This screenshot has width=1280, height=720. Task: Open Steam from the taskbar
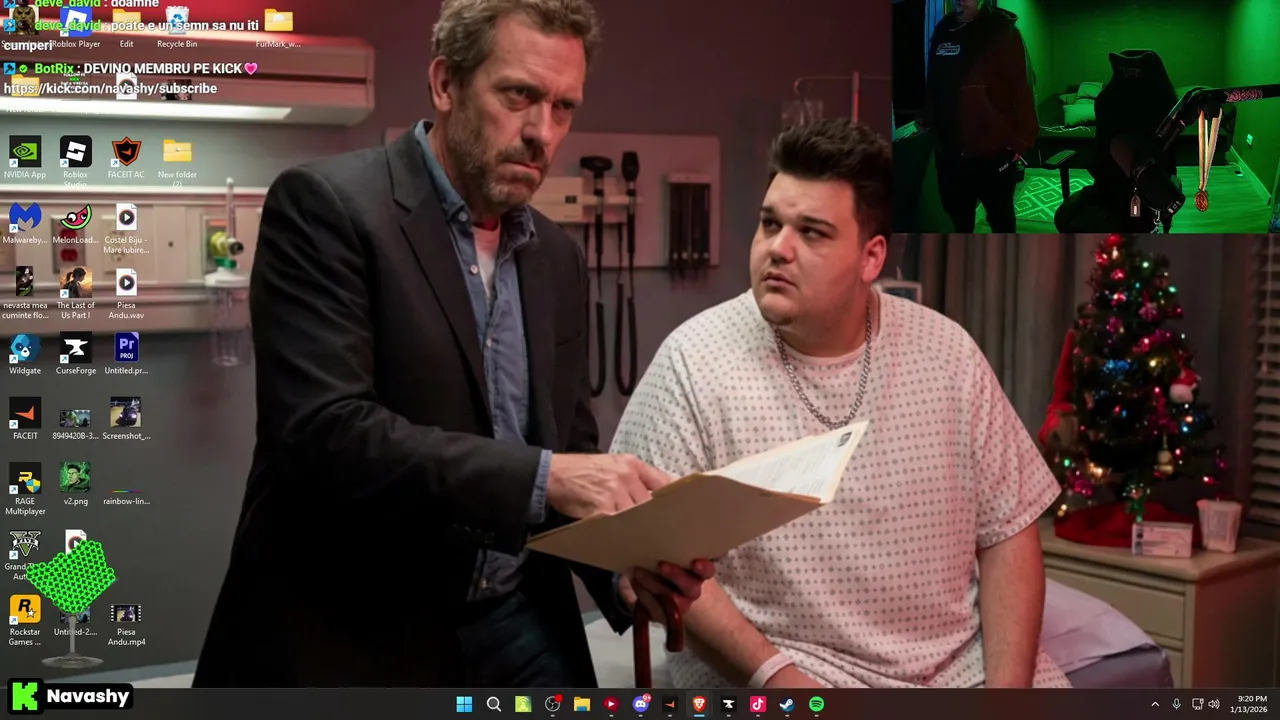click(787, 704)
